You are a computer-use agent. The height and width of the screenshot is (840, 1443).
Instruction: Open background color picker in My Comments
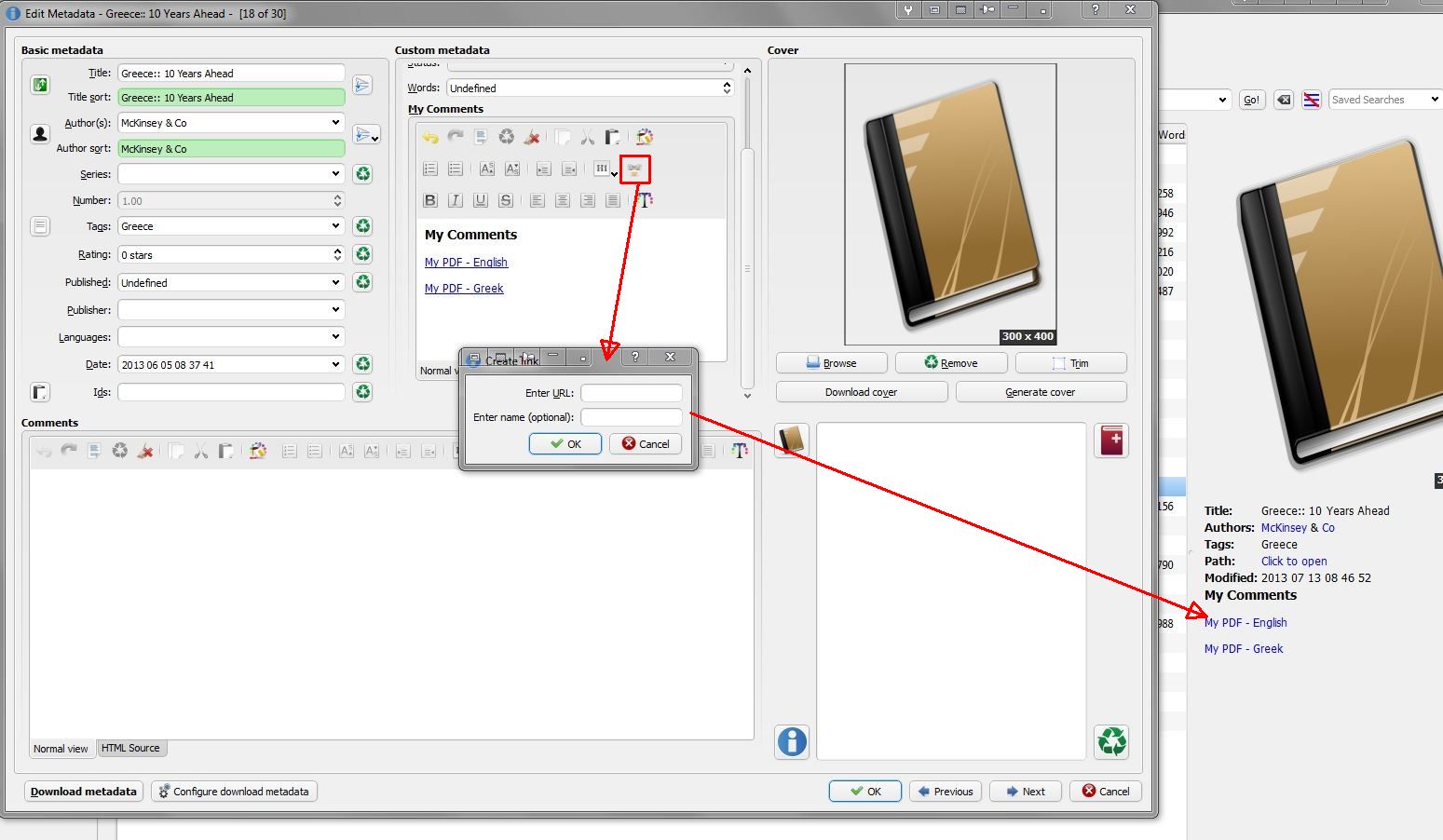point(644,137)
